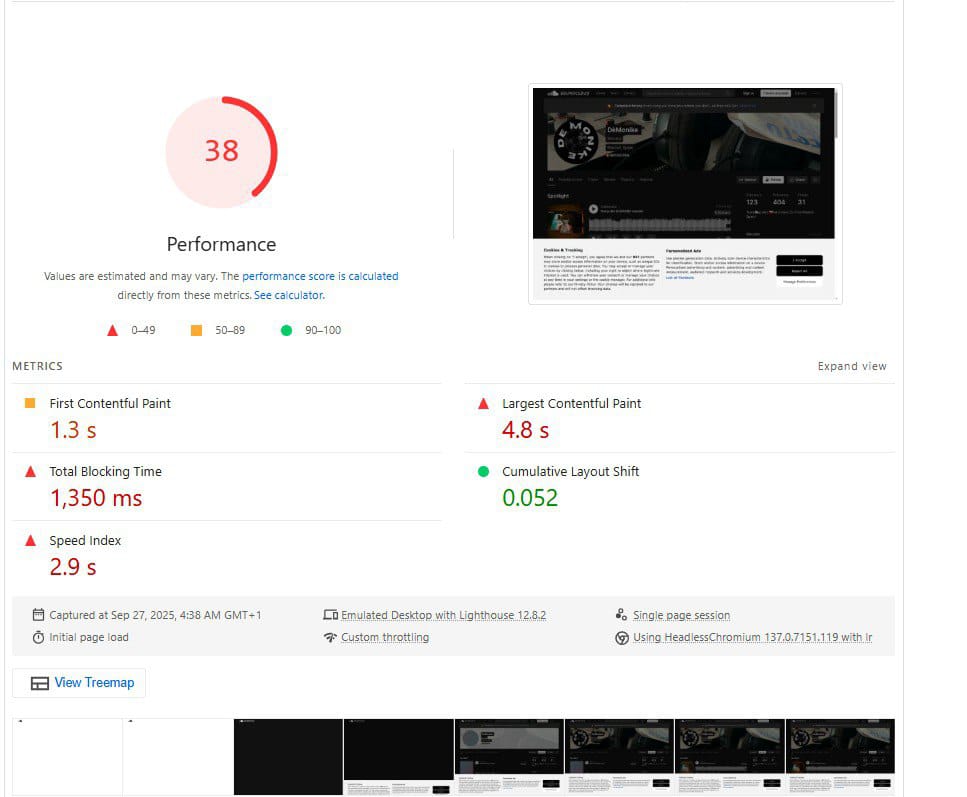The height and width of the screenshot is (797, 967).
Task: Click the red triangle next to Largest Contentful Paint
Action: pos(484,403)
